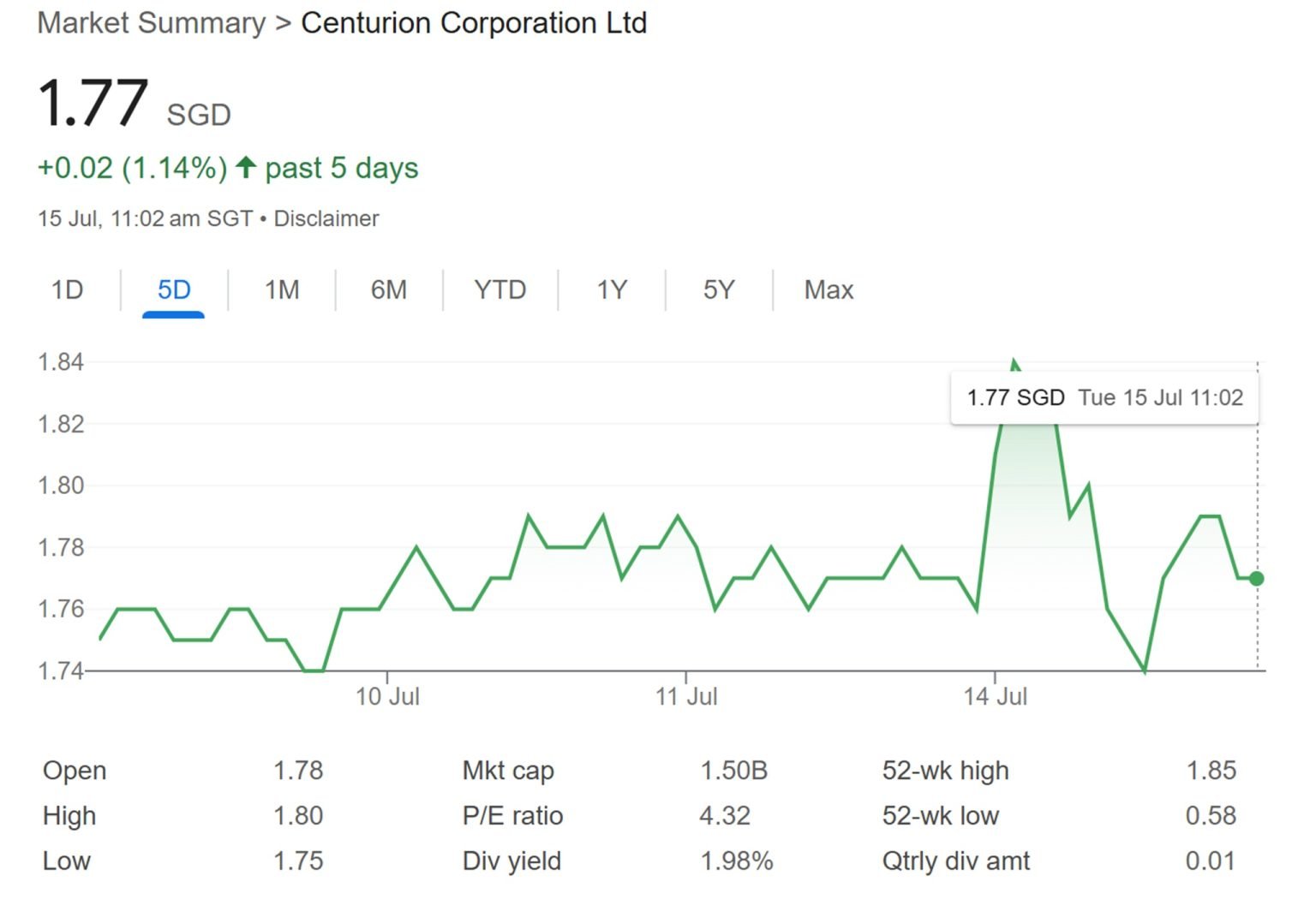Show the YTD performance chart

click(x=499, y=290)
